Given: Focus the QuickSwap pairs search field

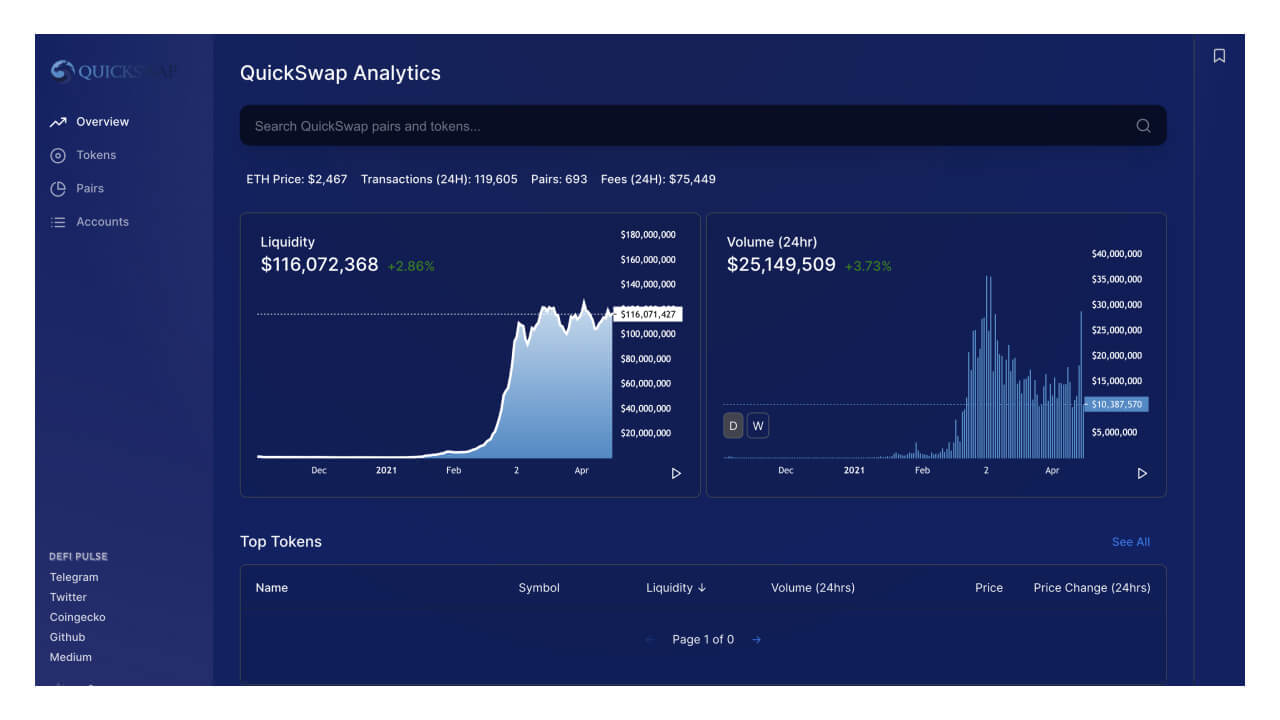Looking at the screenshot, I should 680,126.
